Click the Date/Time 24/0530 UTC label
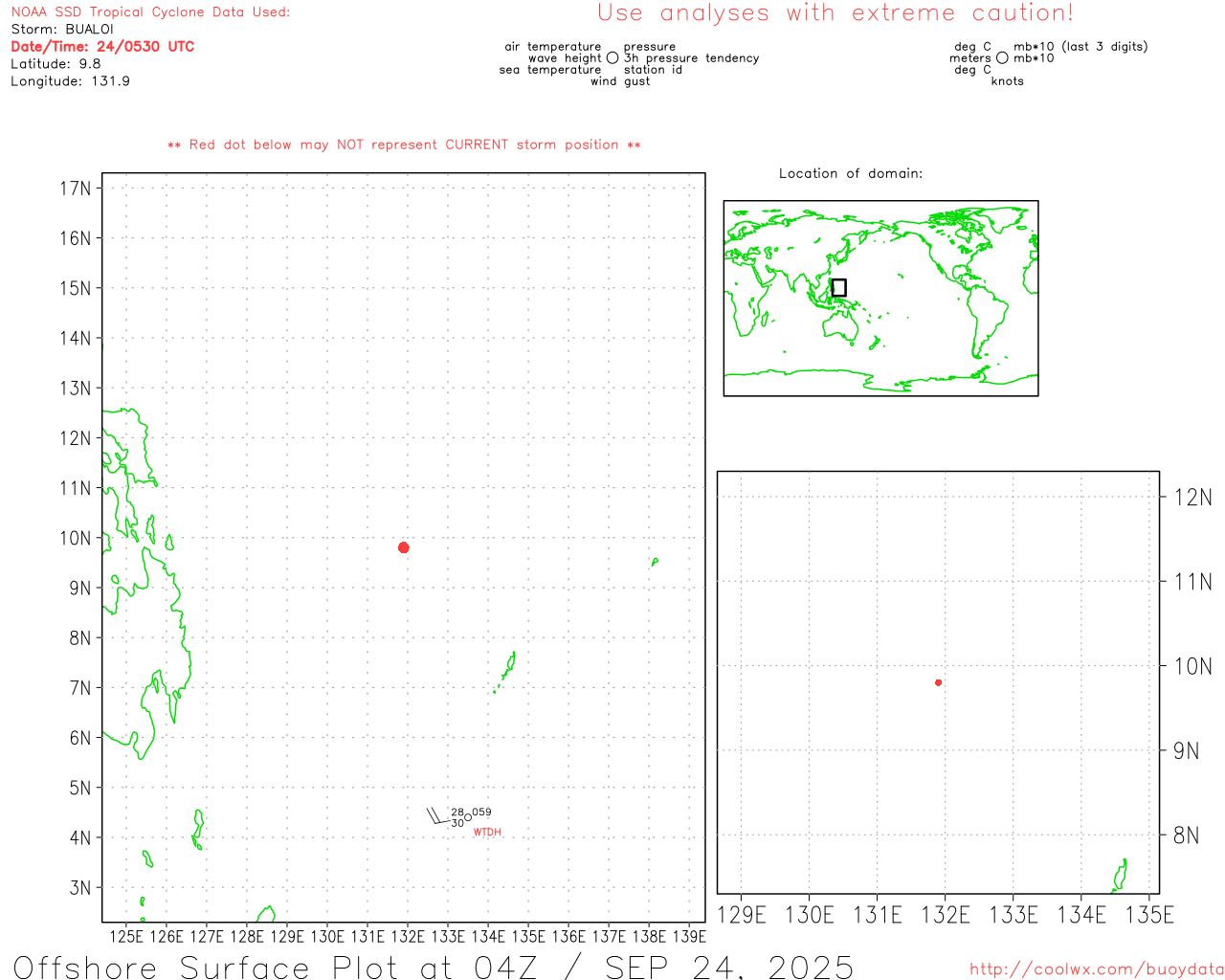This screenshot has width=1225, height=980. (x=102, y=47)
